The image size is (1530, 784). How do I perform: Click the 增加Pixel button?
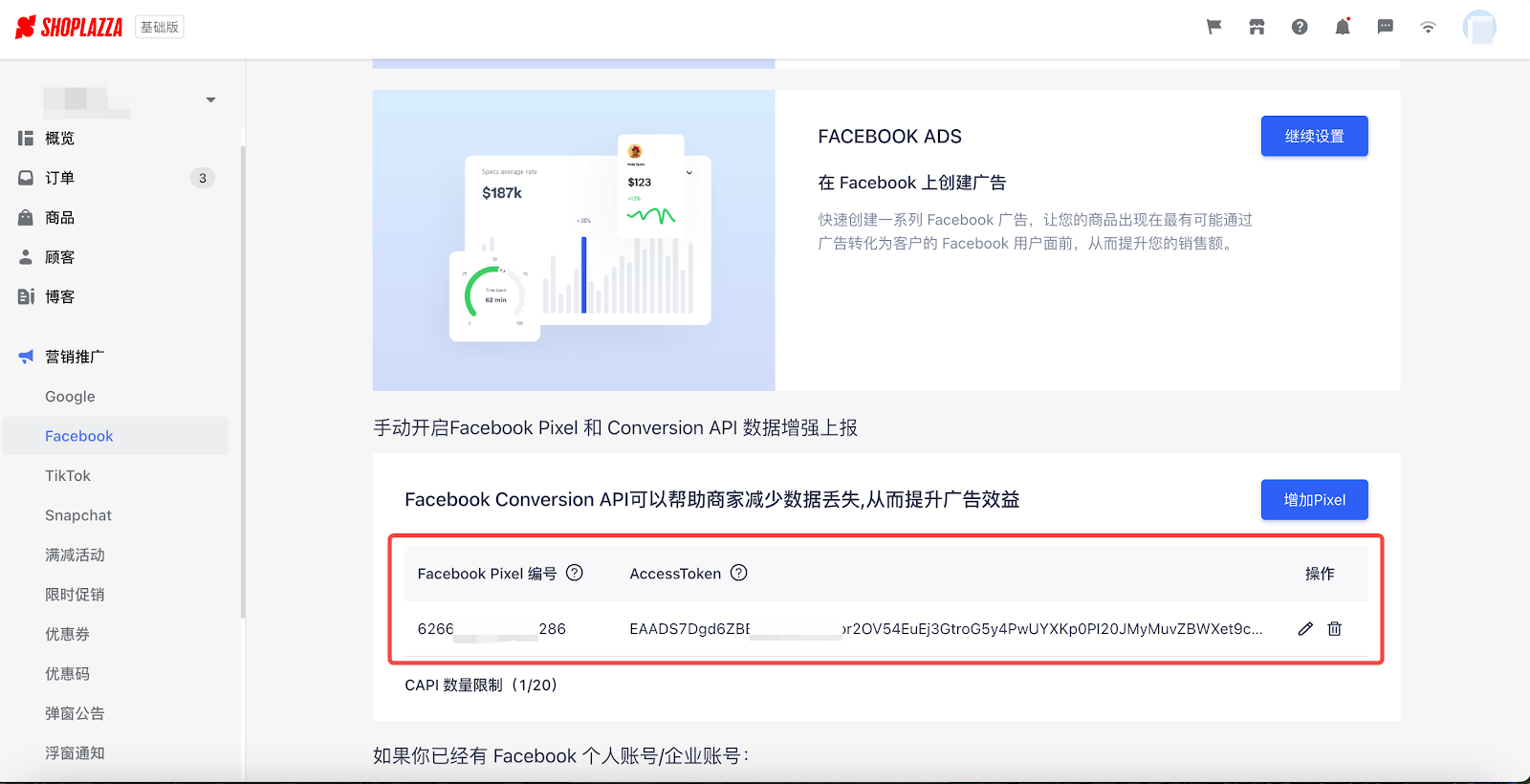tap(1314, 499)
